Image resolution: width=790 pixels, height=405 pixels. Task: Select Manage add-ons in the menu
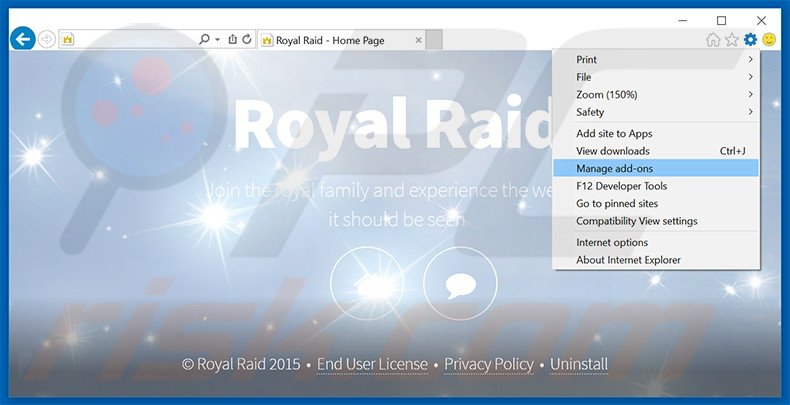coord(656,168)
